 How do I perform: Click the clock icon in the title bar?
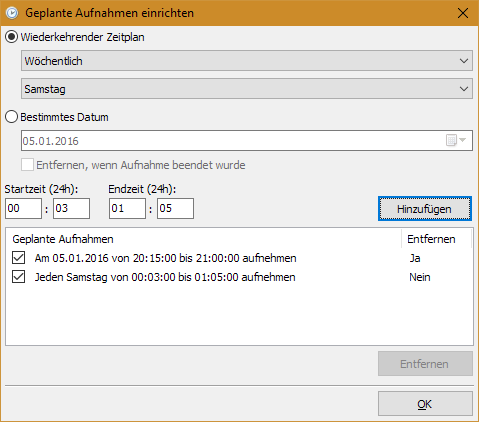[x=12, y=13]
